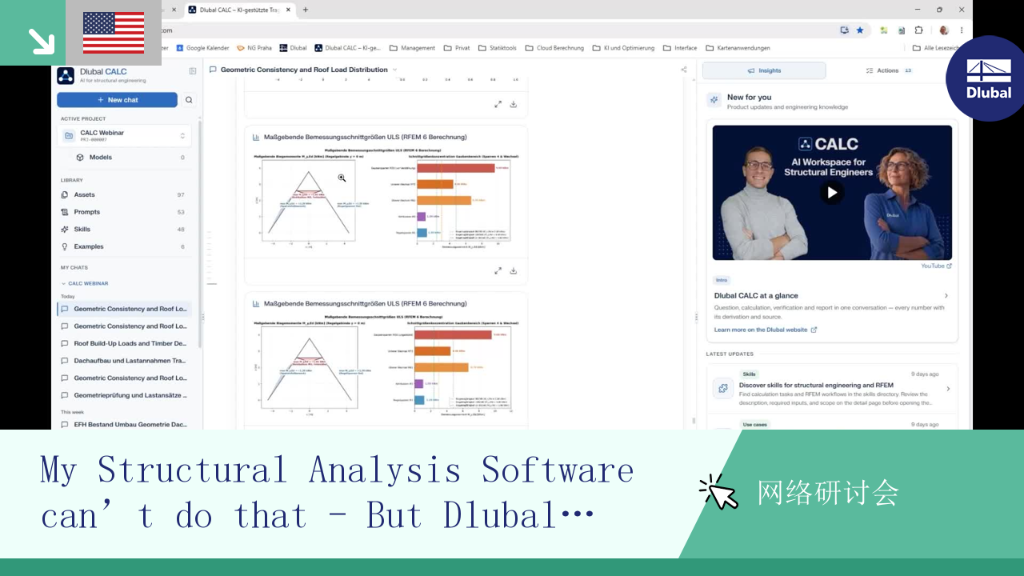Bookmark the page with the star icon
The height and width of the screenshot is (576, 1024).
pos(860,30)
